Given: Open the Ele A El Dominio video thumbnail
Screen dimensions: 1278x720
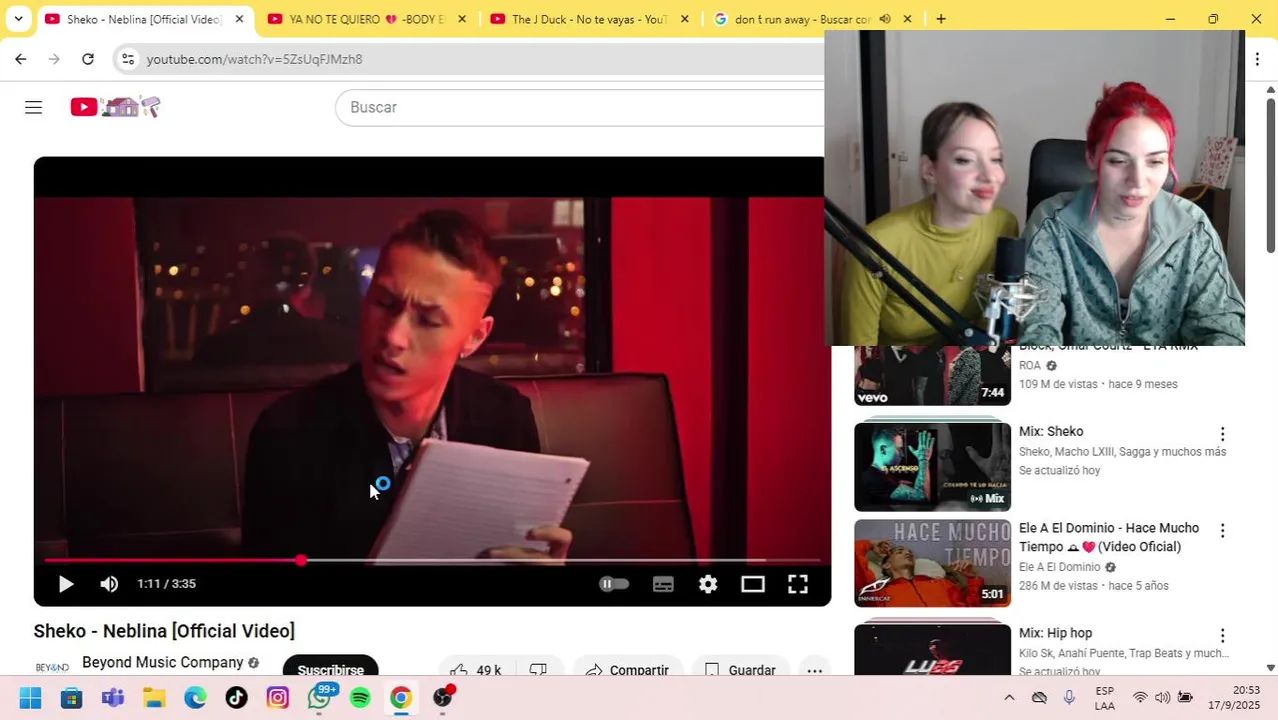Looking at the screenshot, I should pyautogui.click(x=932, y=563).
